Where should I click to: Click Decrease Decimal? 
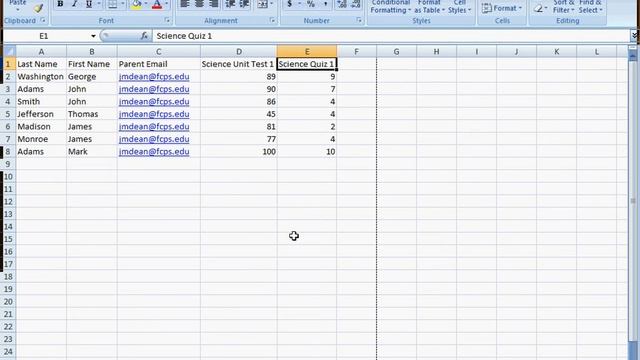[x=356, y=4]
